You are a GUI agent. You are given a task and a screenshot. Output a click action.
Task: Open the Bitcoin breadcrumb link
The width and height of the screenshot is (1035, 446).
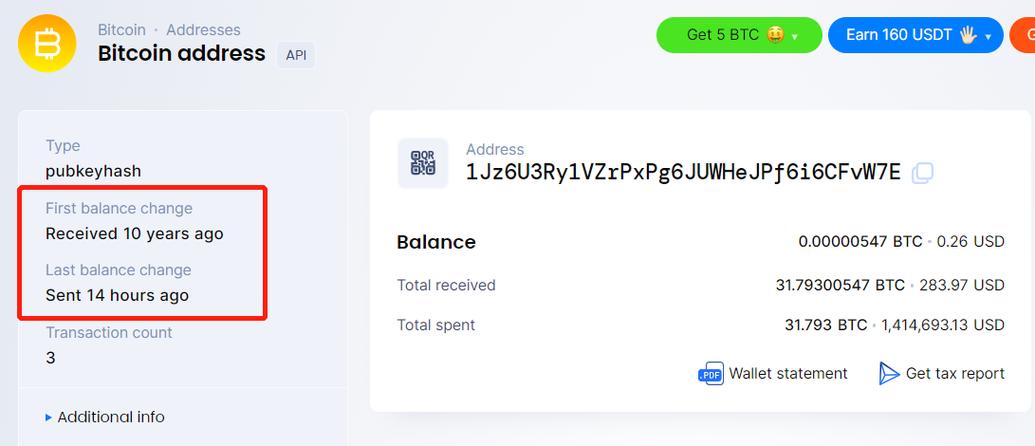coord(121,30)
